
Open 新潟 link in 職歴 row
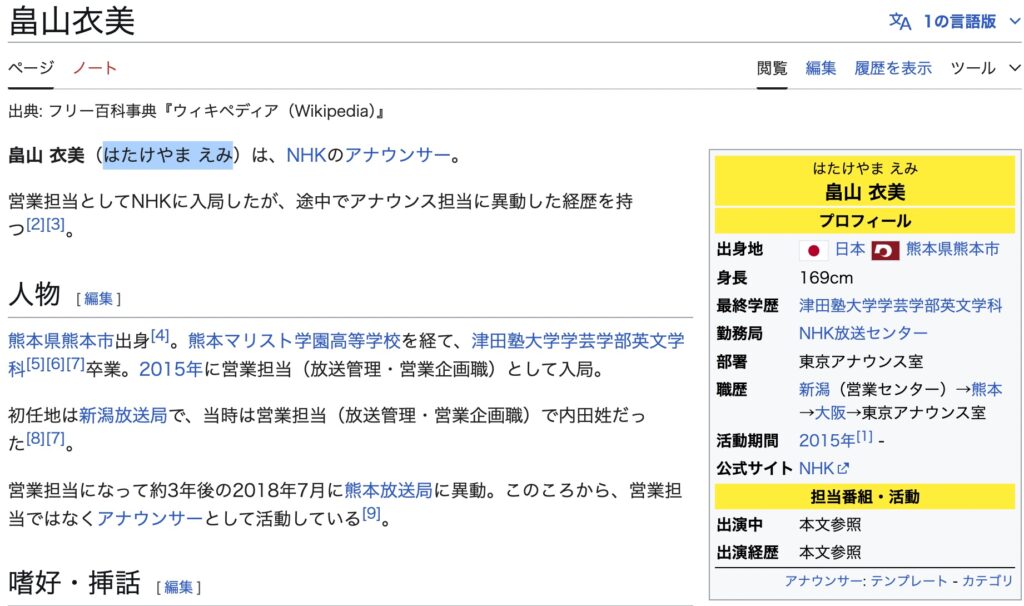point(814,389)
